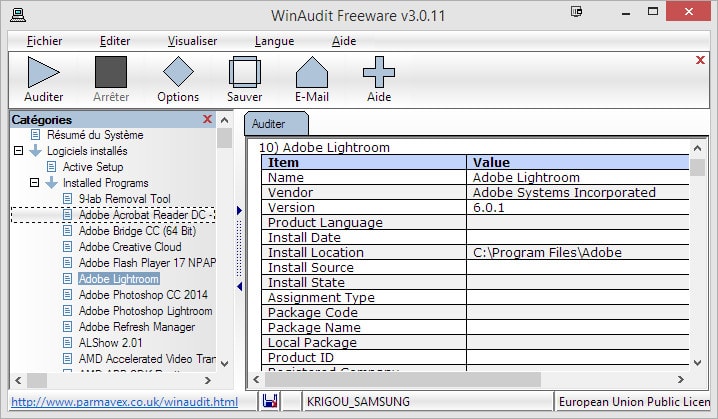Screen dimensions: 718x419
Task: Click the report pane horizontal scrollbar thumb
Action: point(403,379)
